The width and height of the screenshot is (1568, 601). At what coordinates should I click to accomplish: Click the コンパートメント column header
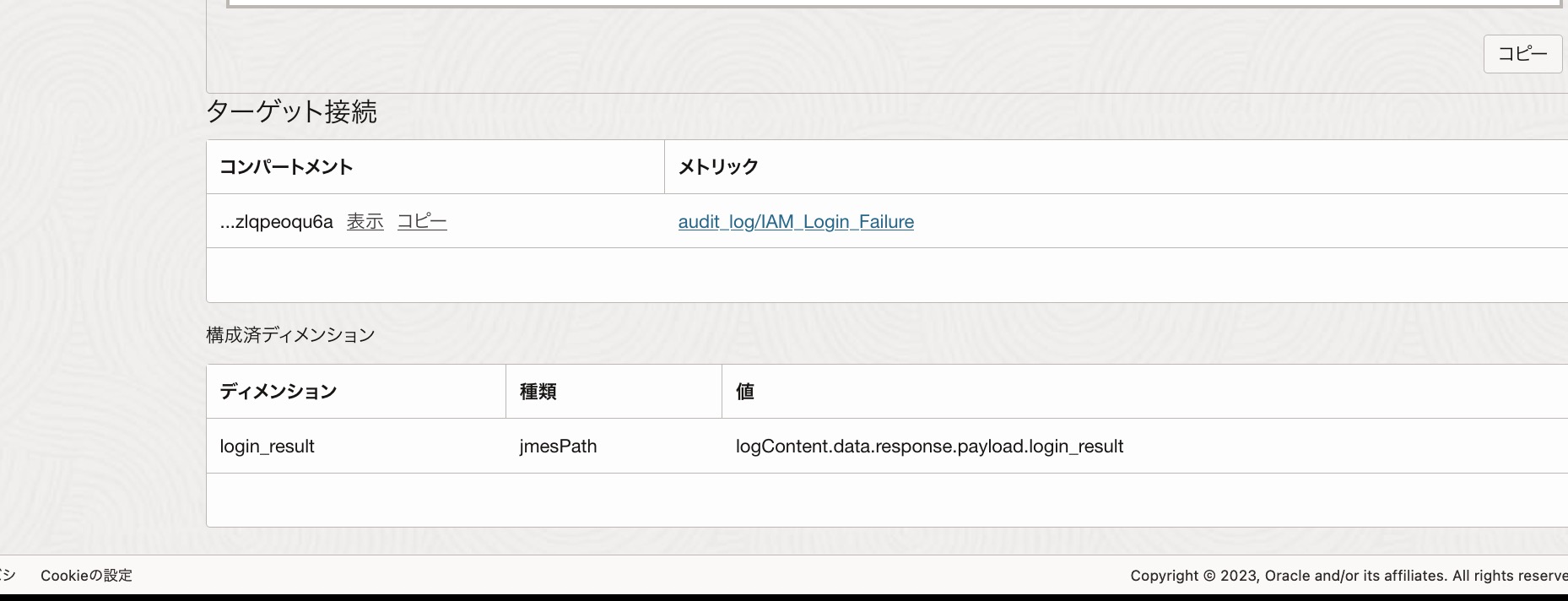pos(286,167)
